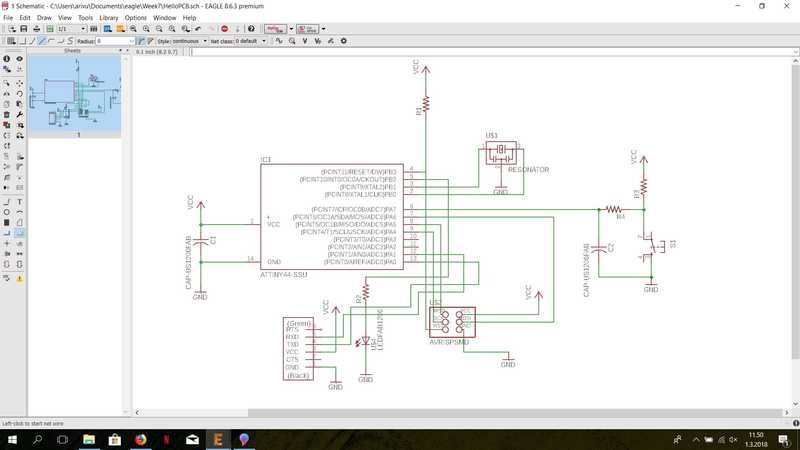800x450 pixels.
Task: Select the Circle drawing tool
Action: point(7,212)
